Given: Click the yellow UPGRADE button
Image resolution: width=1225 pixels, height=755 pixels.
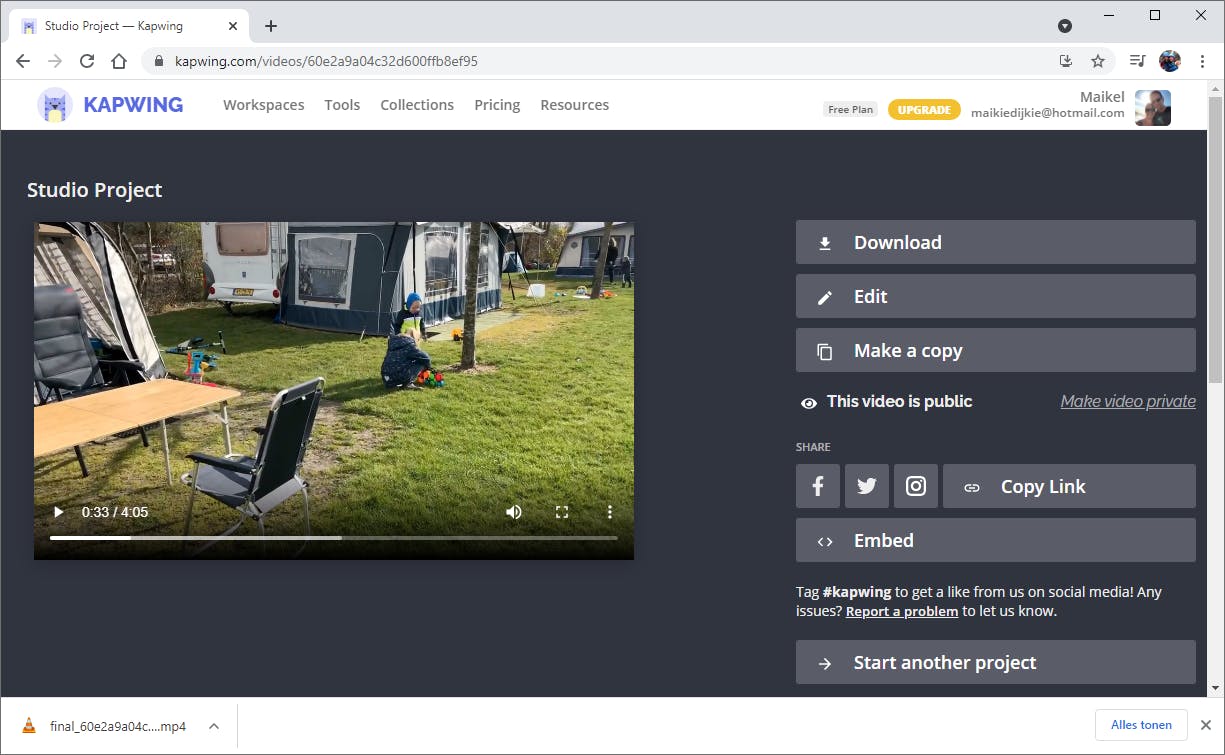Looking at the screenshot, I should pos(924,110).
